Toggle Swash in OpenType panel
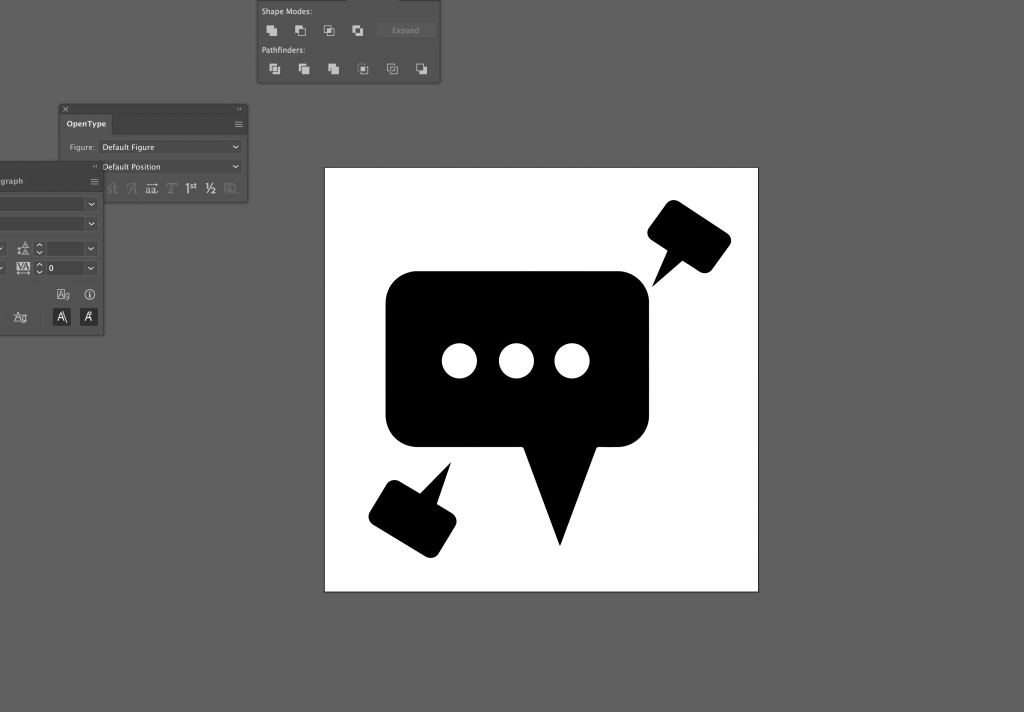This screenshot has height=712, width=1024. click(132, 189)
